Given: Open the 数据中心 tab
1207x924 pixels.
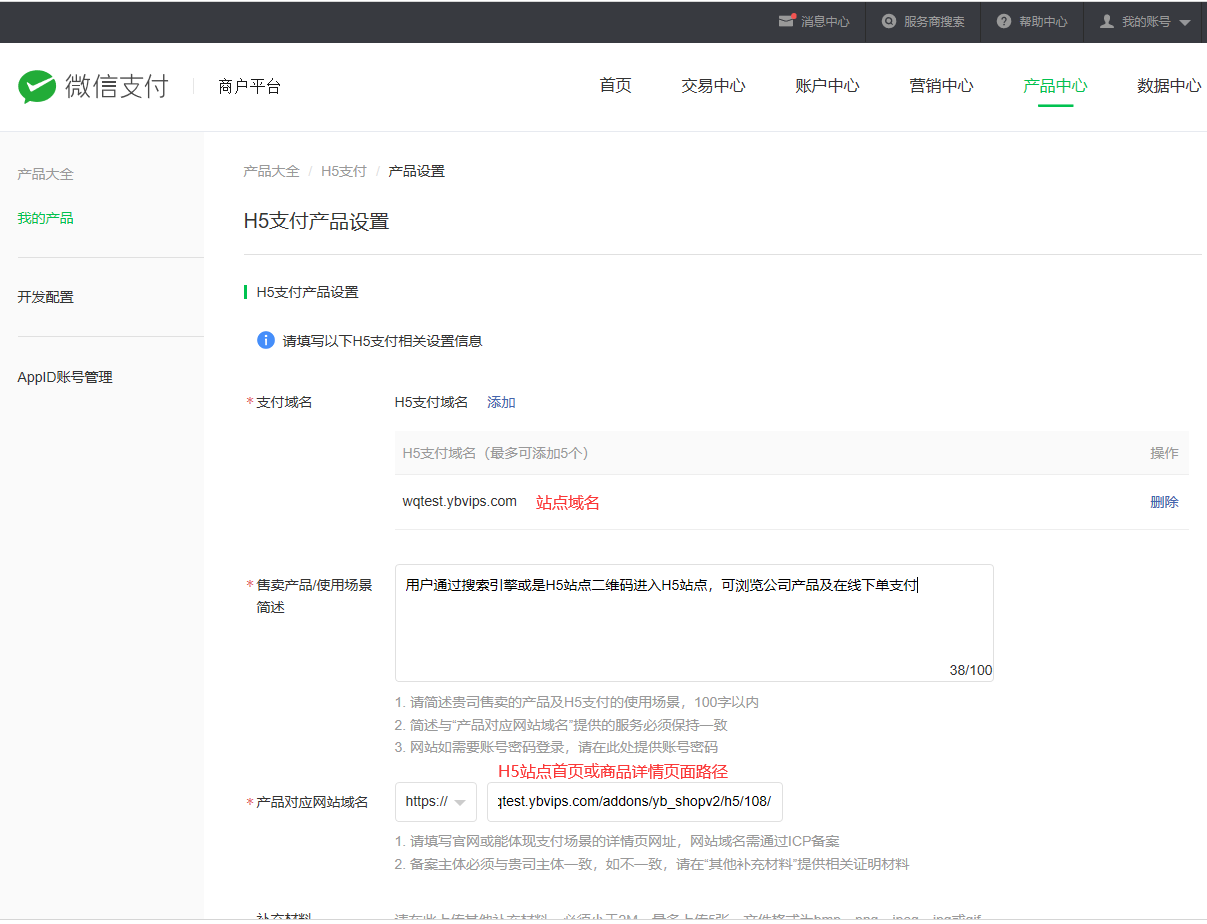Looking at the screenshot, I should tap(1168, 86).
